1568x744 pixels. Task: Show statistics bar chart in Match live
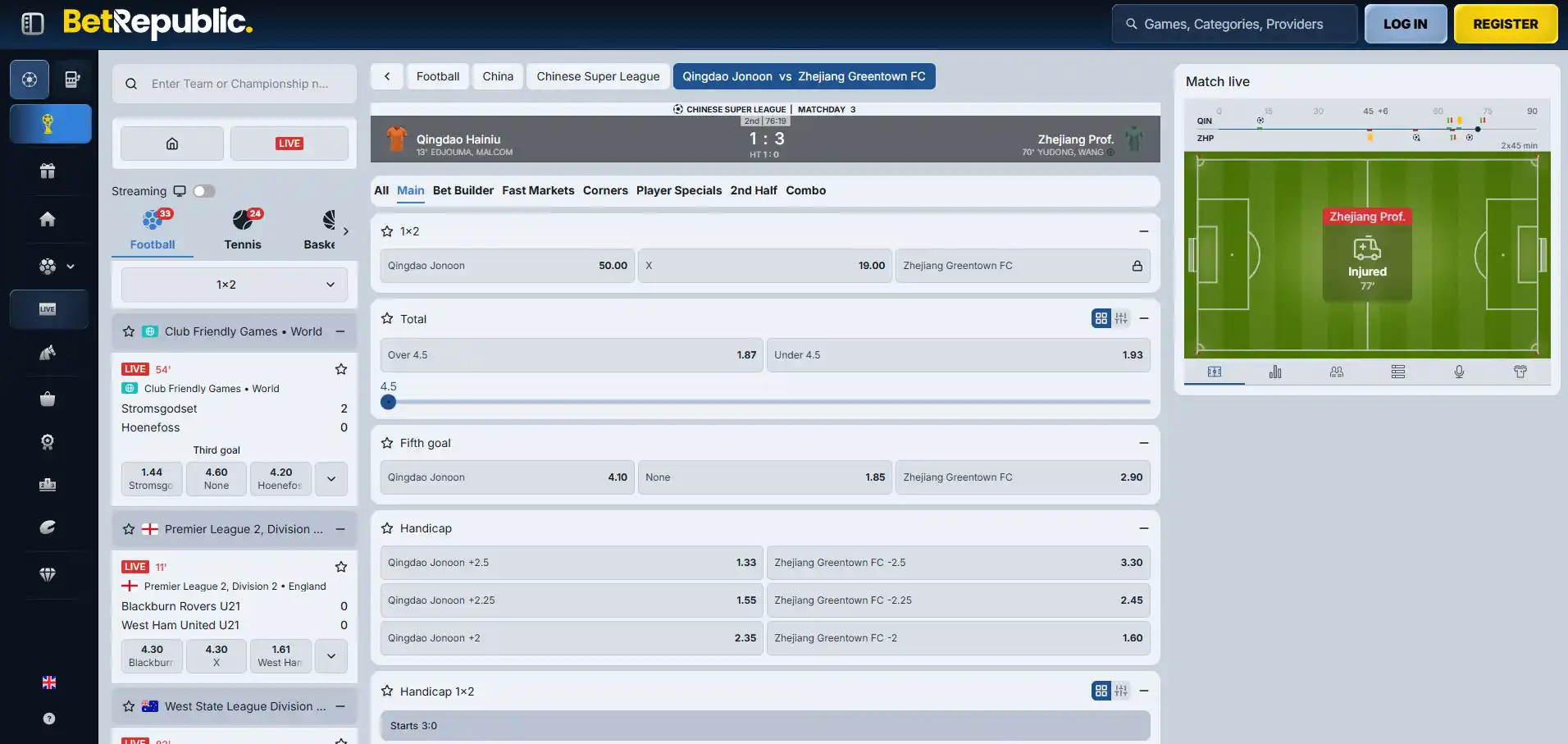(1275, 372)
